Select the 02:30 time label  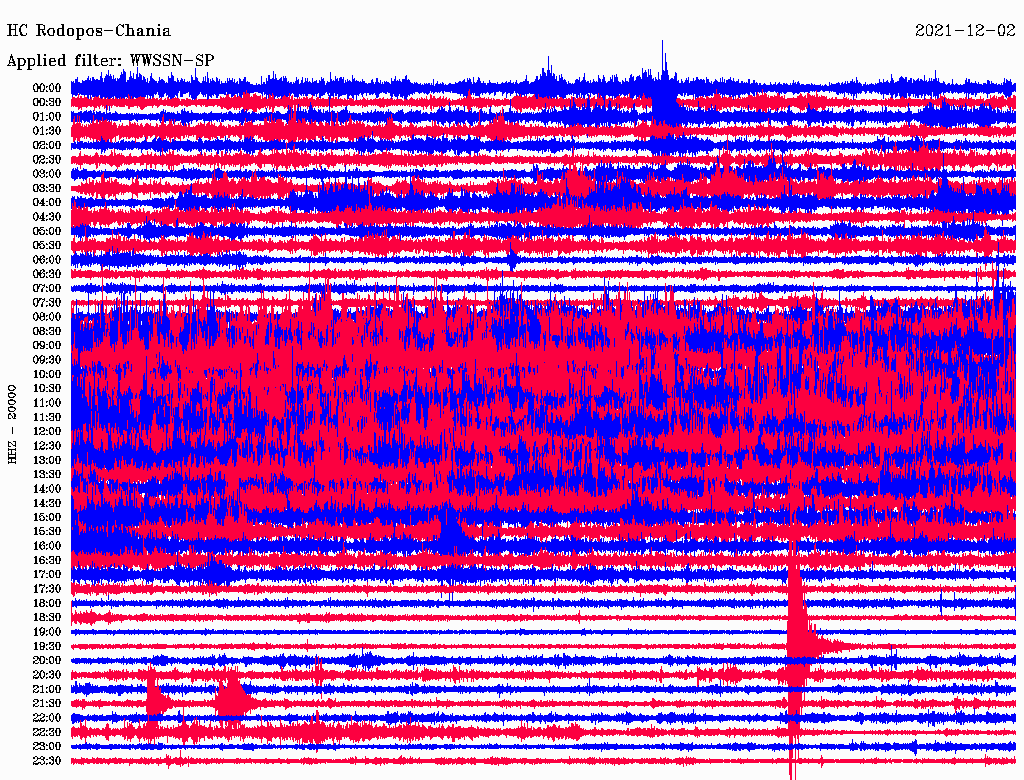pos(46,159)
